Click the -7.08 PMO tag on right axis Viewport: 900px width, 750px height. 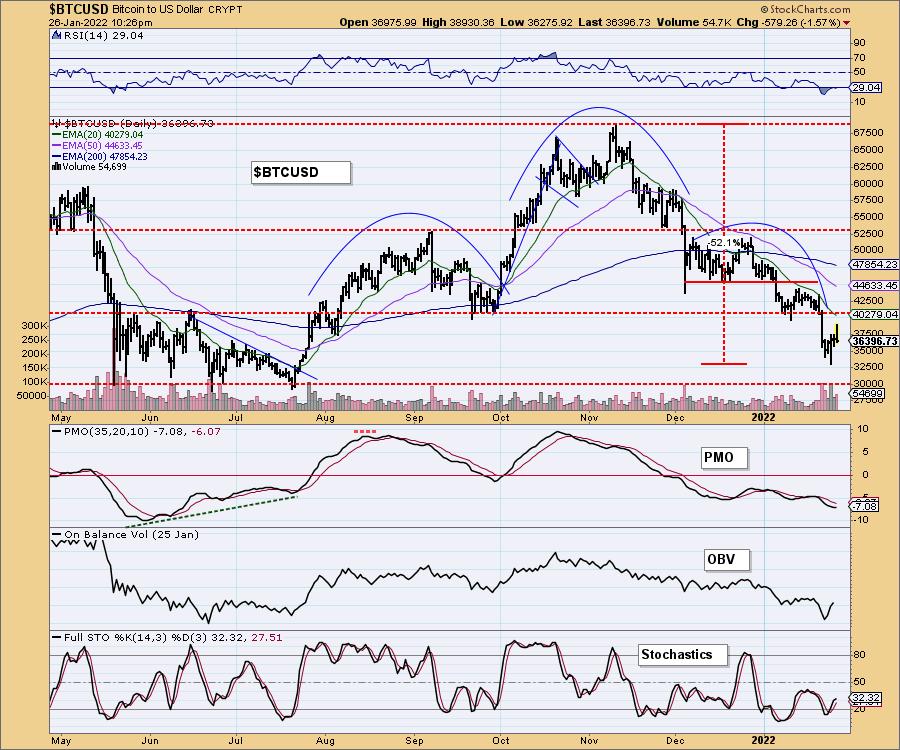coord(865,507)
